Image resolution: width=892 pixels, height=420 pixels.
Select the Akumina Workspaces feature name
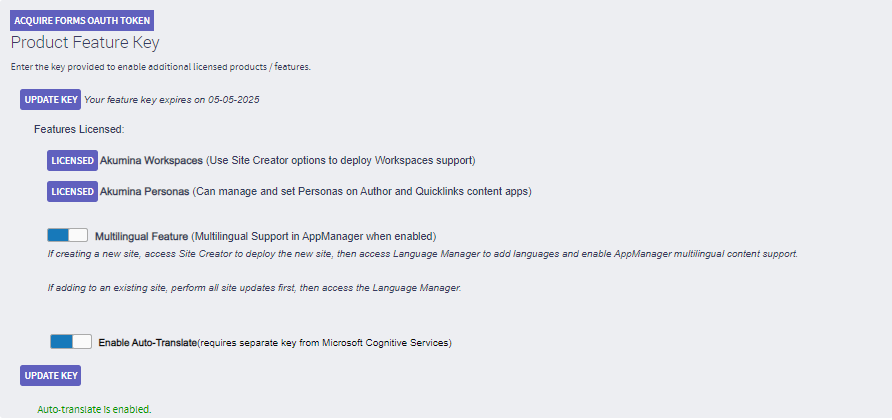[x=151, y=160]
